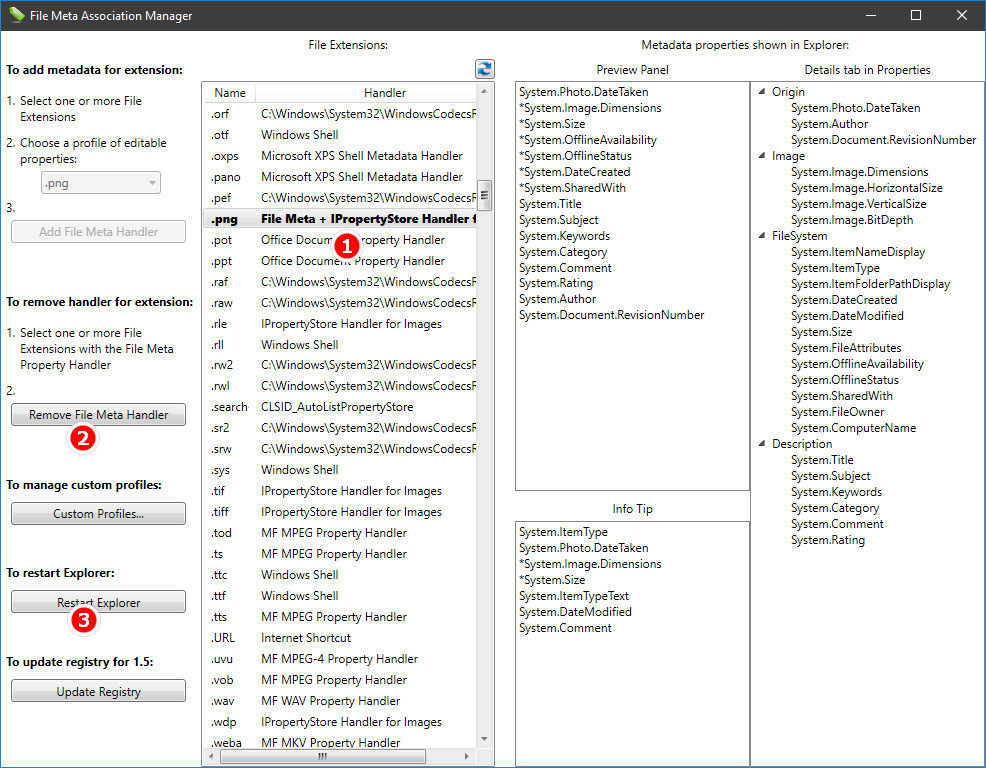Viewport: 986px width, 768px height.
Task: Click the scroll left arrow of extensions list
Action: [211, 756]
